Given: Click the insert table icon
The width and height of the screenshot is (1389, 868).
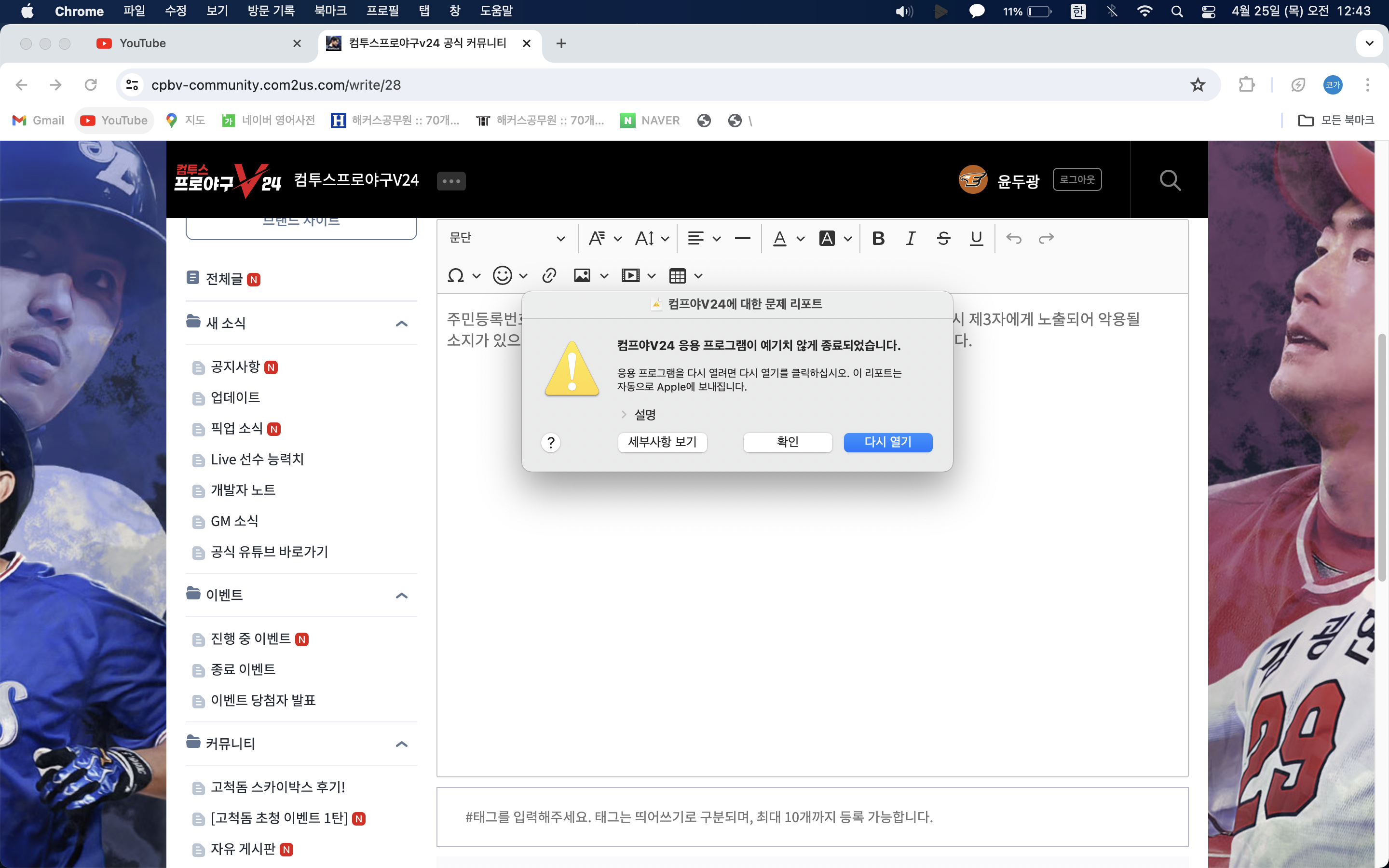Looking at the screenshot, I should coord(677,276).
